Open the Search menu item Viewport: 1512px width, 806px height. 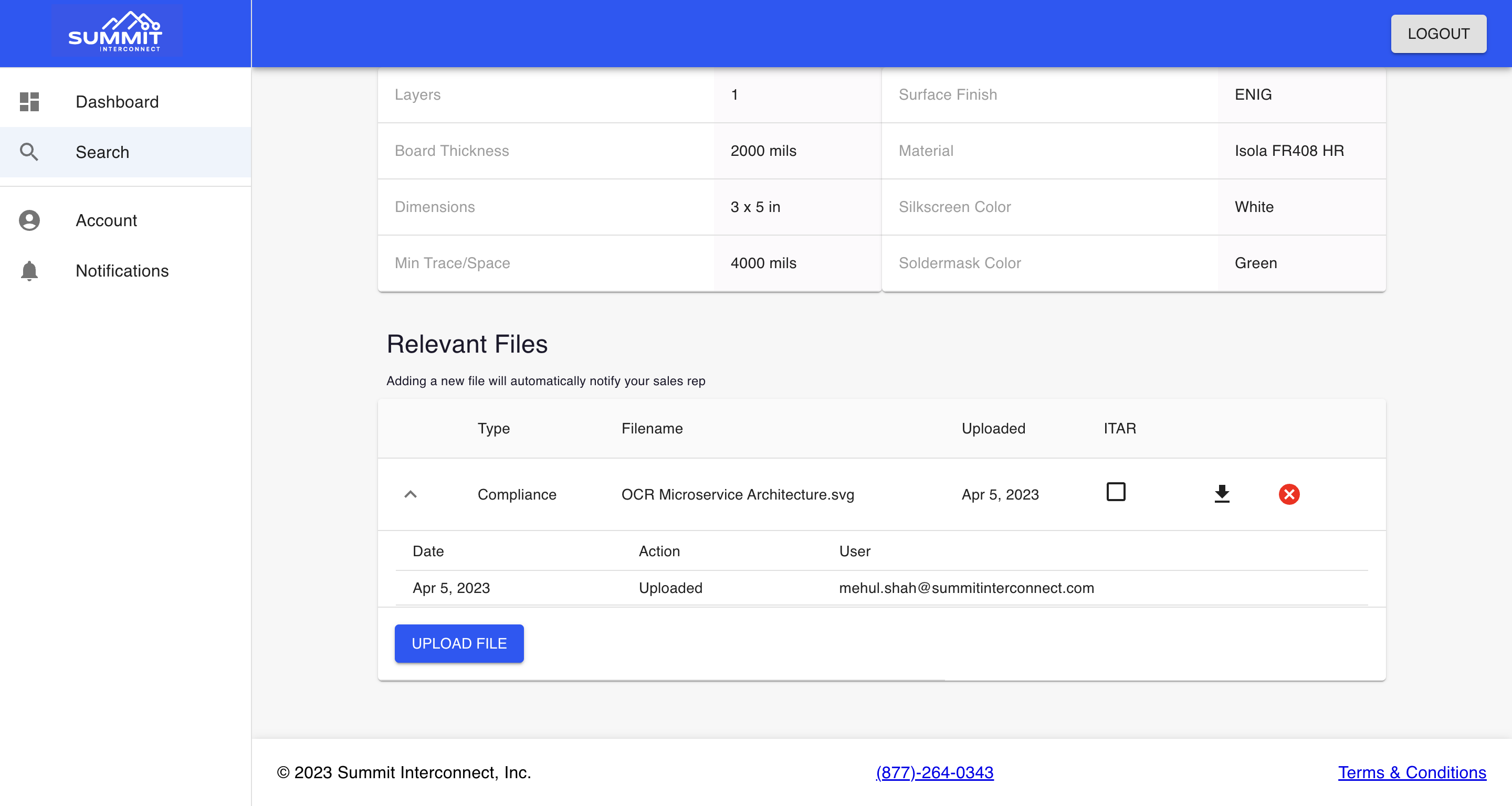[125, 152]
